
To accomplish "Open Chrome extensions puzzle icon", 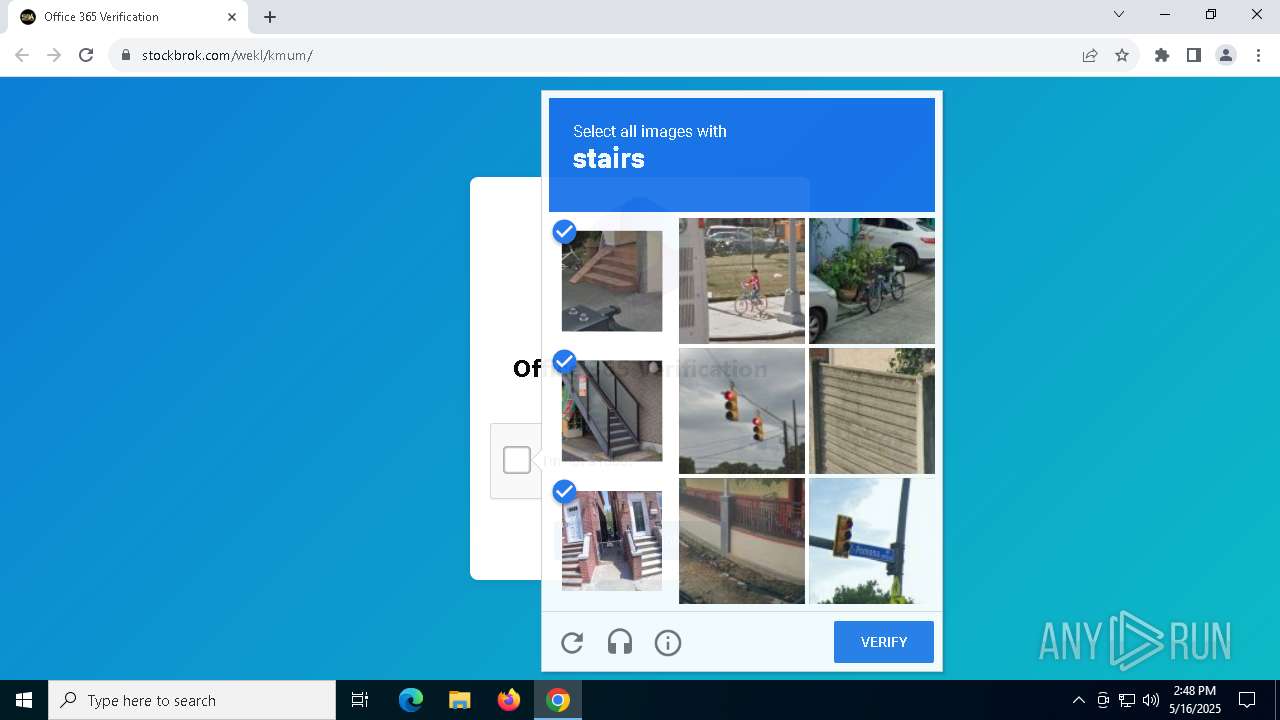I will coord(1162,55).
